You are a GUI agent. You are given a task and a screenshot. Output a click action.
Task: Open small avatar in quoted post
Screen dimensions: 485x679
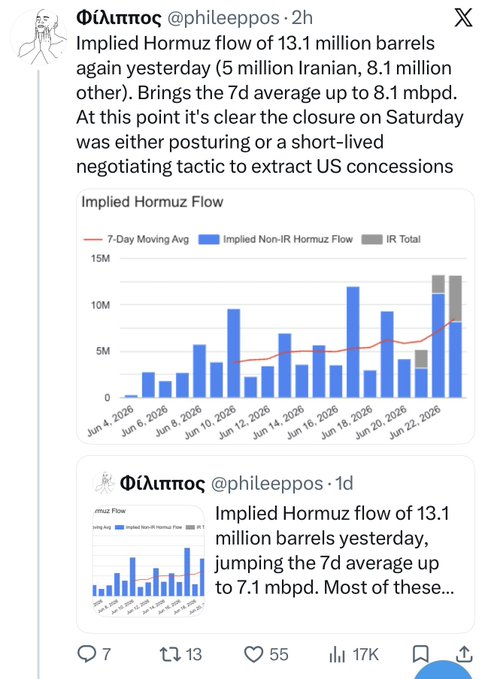(x=104, y=483)
